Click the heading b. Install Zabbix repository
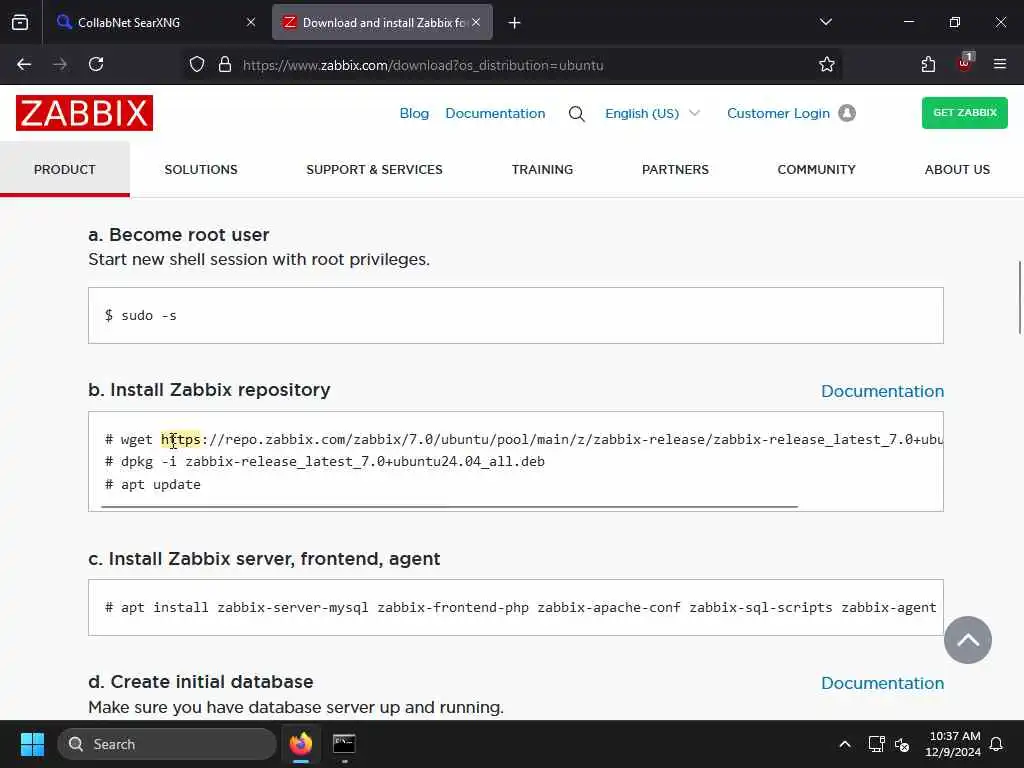This screenshot has height=768, width=1024. pyautogui.click(x=209, y=390)
